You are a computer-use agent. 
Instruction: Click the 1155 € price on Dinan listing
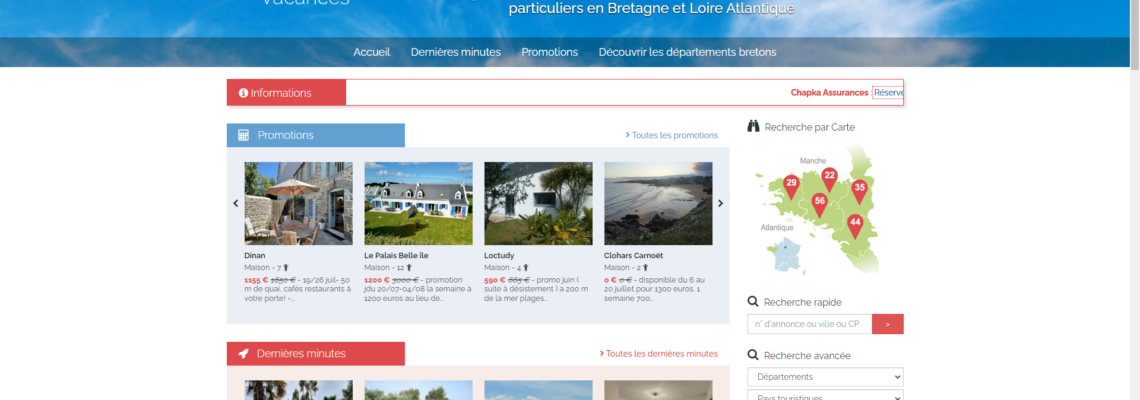[x=256, y=279]
